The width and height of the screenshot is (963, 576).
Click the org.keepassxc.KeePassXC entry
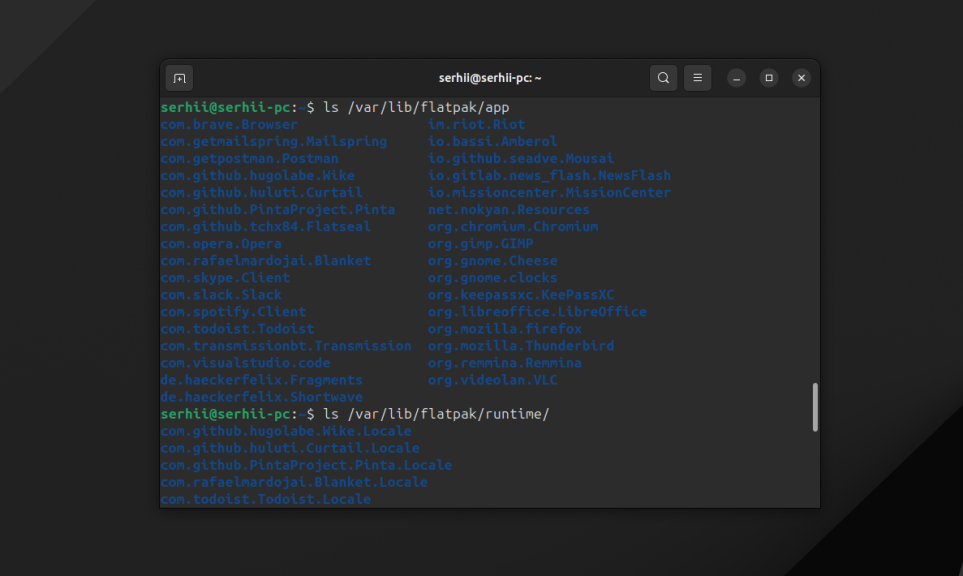tap(521, 295)
